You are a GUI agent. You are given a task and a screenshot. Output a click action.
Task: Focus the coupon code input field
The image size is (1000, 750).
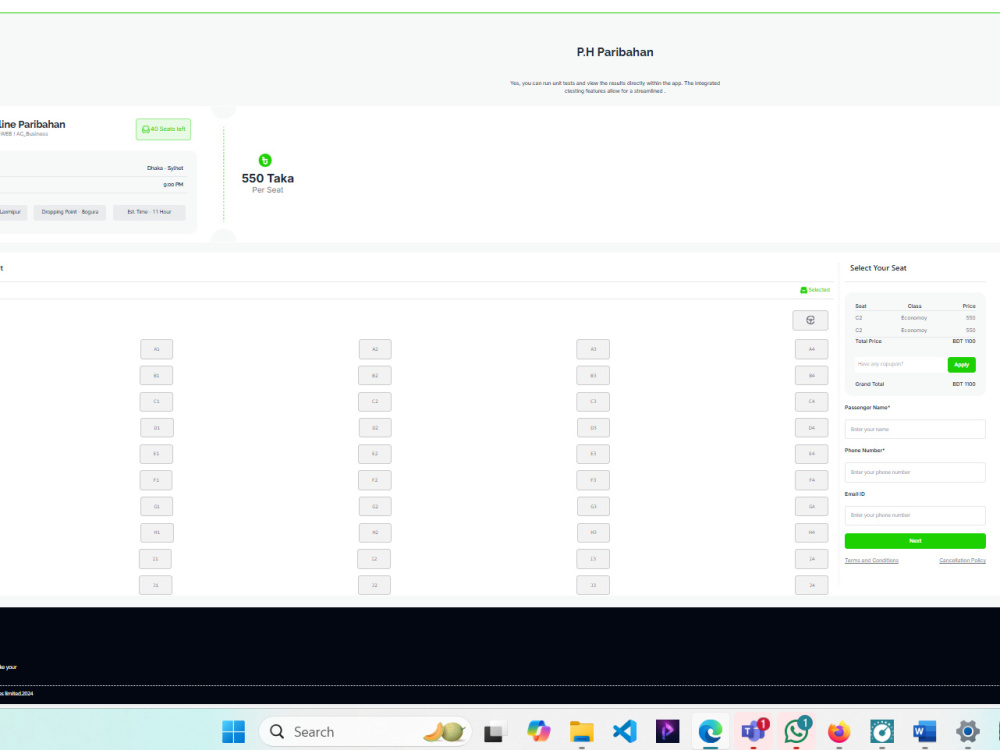click(x=900, y=364)
